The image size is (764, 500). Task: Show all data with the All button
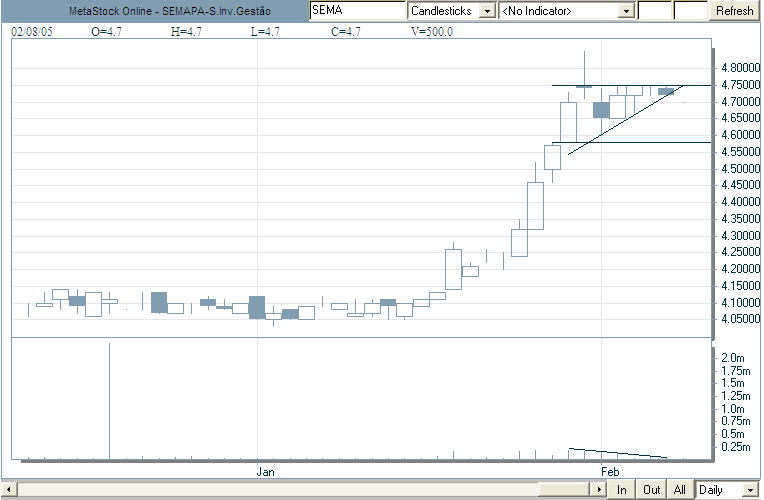(680, 489)
